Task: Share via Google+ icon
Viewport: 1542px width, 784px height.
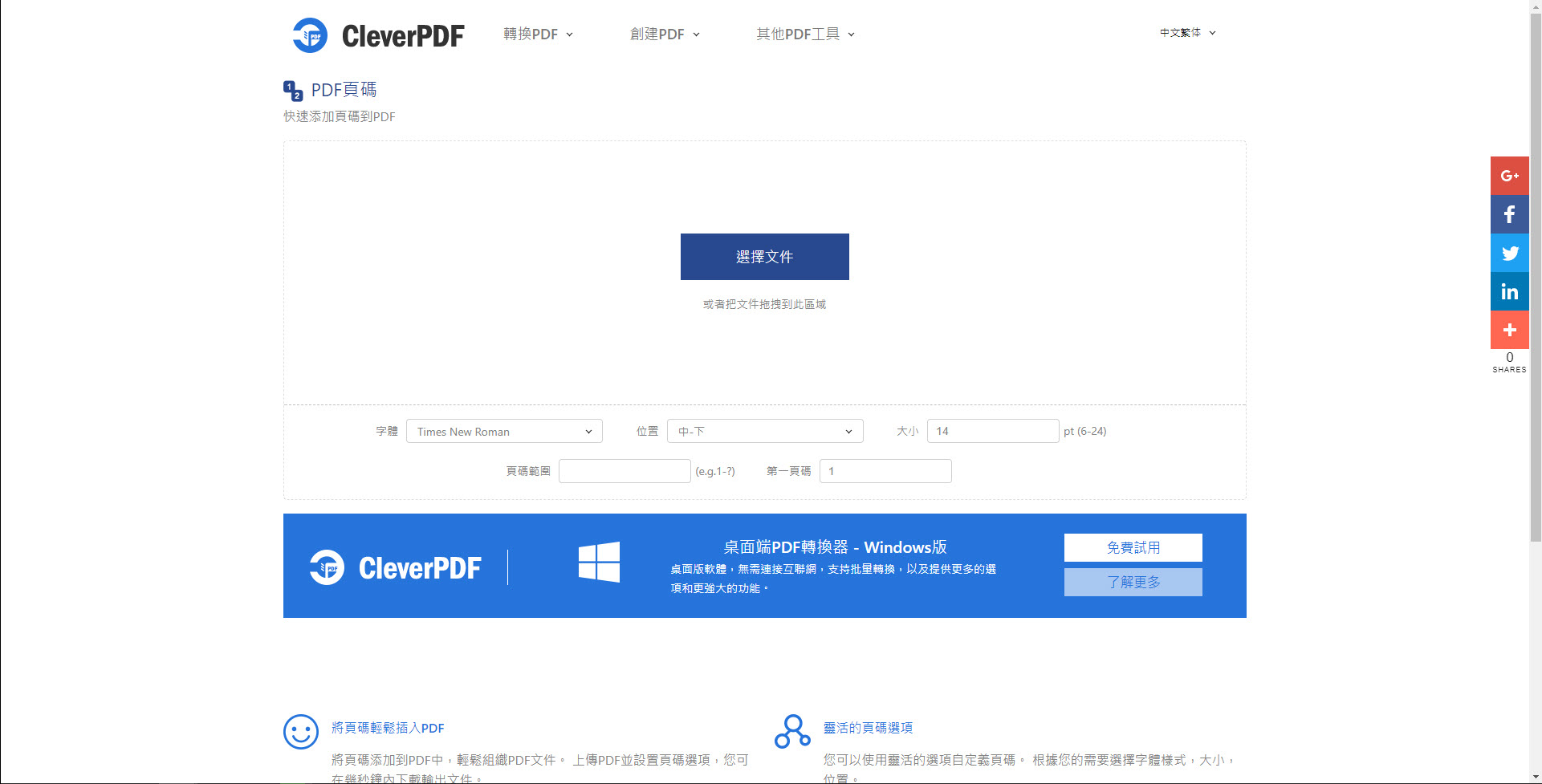Action: click(x=1510, y=176)
